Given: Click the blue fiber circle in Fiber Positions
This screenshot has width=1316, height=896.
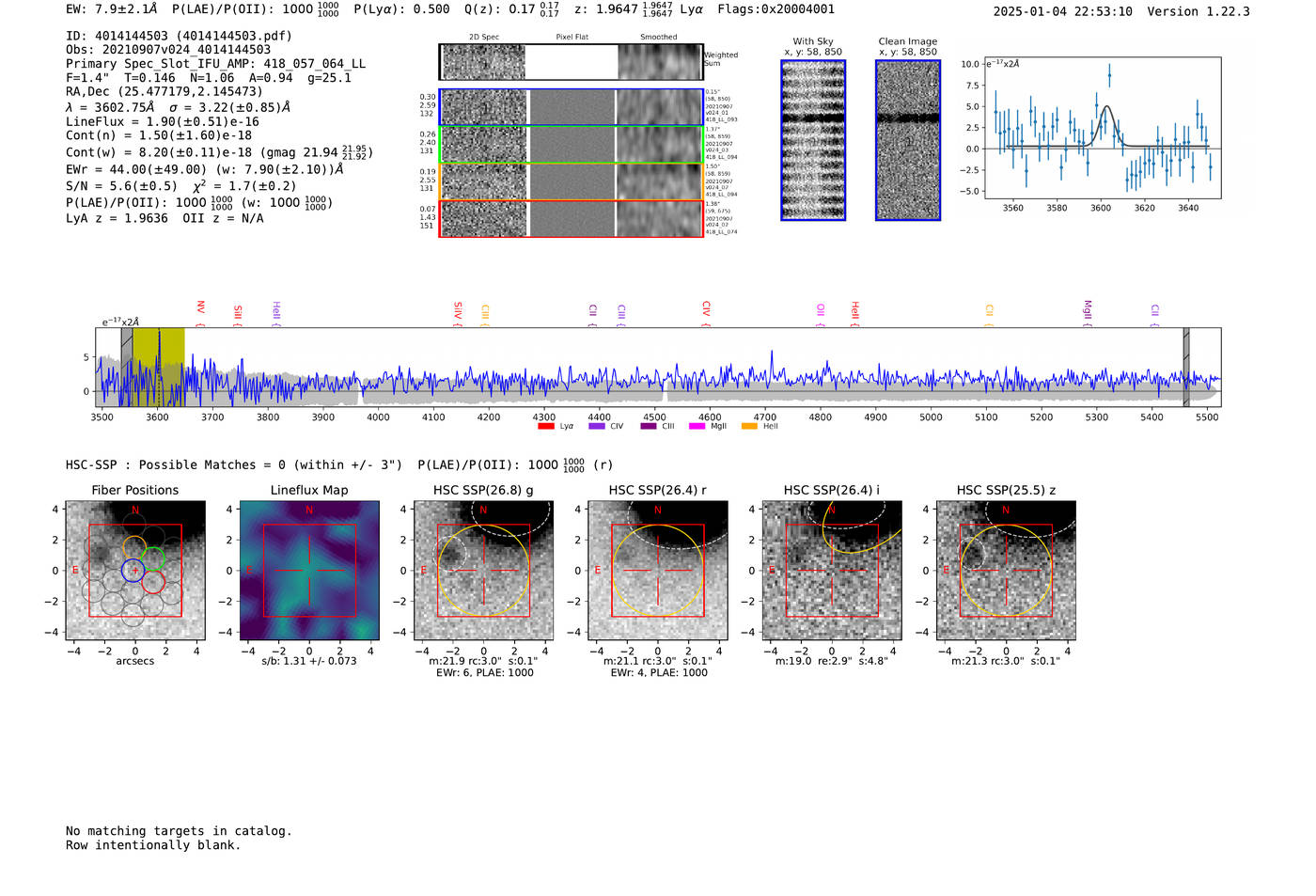Looking at the screenshot, I should pos(133,571).
